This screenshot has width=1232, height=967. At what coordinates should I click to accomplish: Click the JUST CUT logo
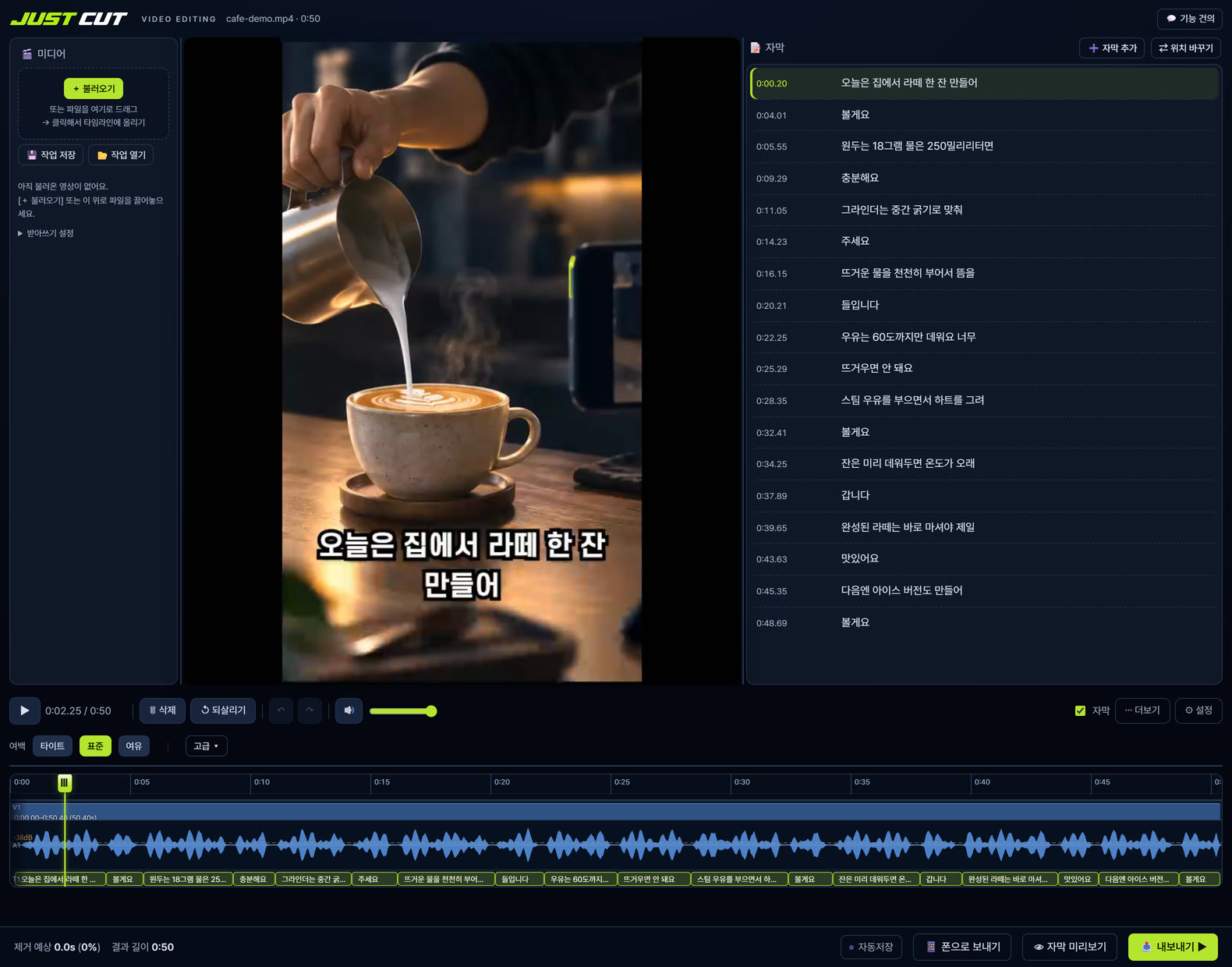pyautogui.click(x=69, y=19)
